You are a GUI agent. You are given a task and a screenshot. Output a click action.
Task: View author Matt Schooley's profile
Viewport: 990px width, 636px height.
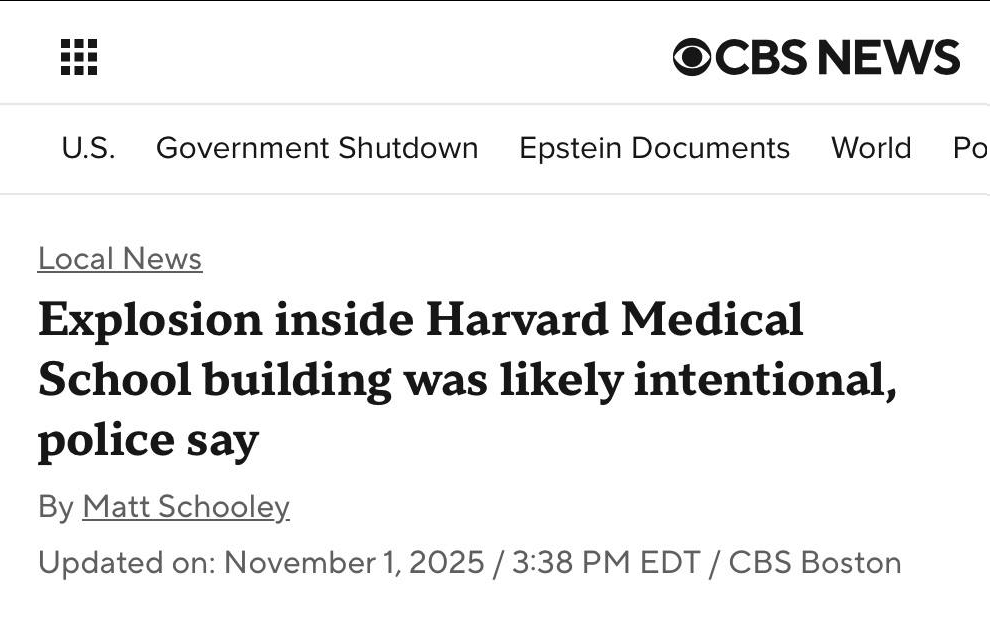coord(186,507)
